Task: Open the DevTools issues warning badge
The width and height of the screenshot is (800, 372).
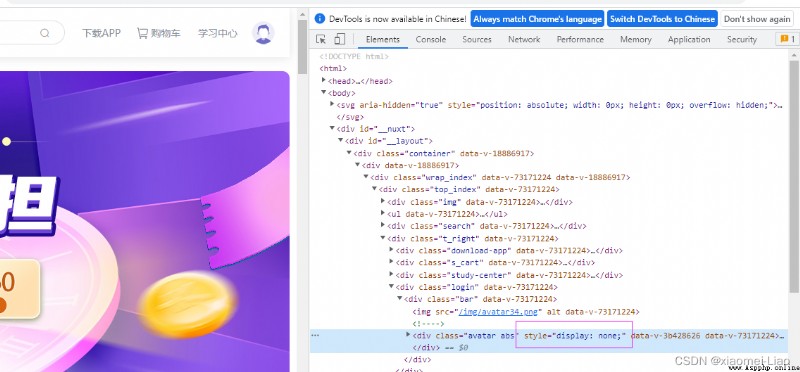Action: [x=787, y=39]
